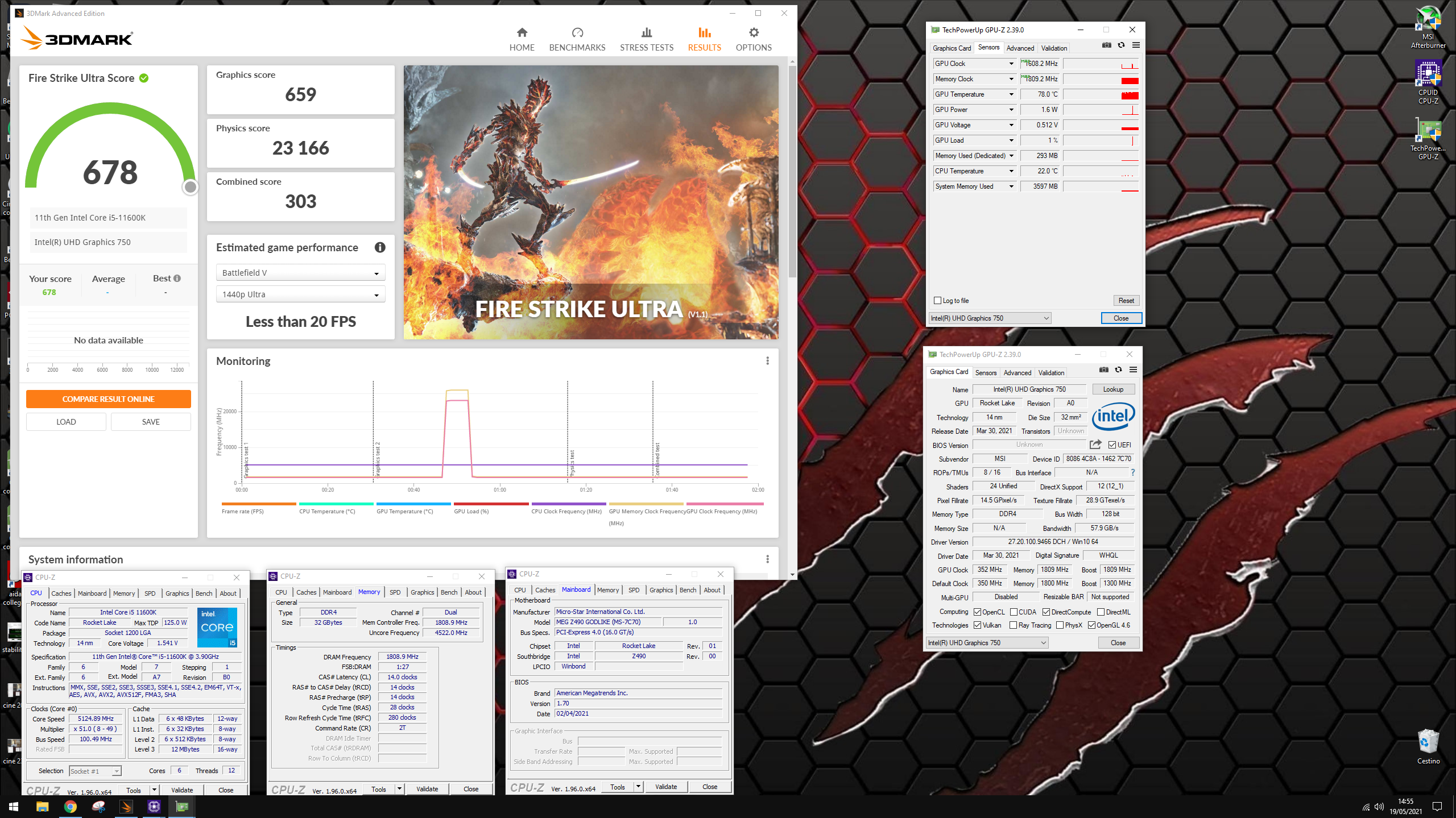Open Tools dropdown arrow in CPU-Z Memory window
Screen dimensions: 1456x818
399,789
